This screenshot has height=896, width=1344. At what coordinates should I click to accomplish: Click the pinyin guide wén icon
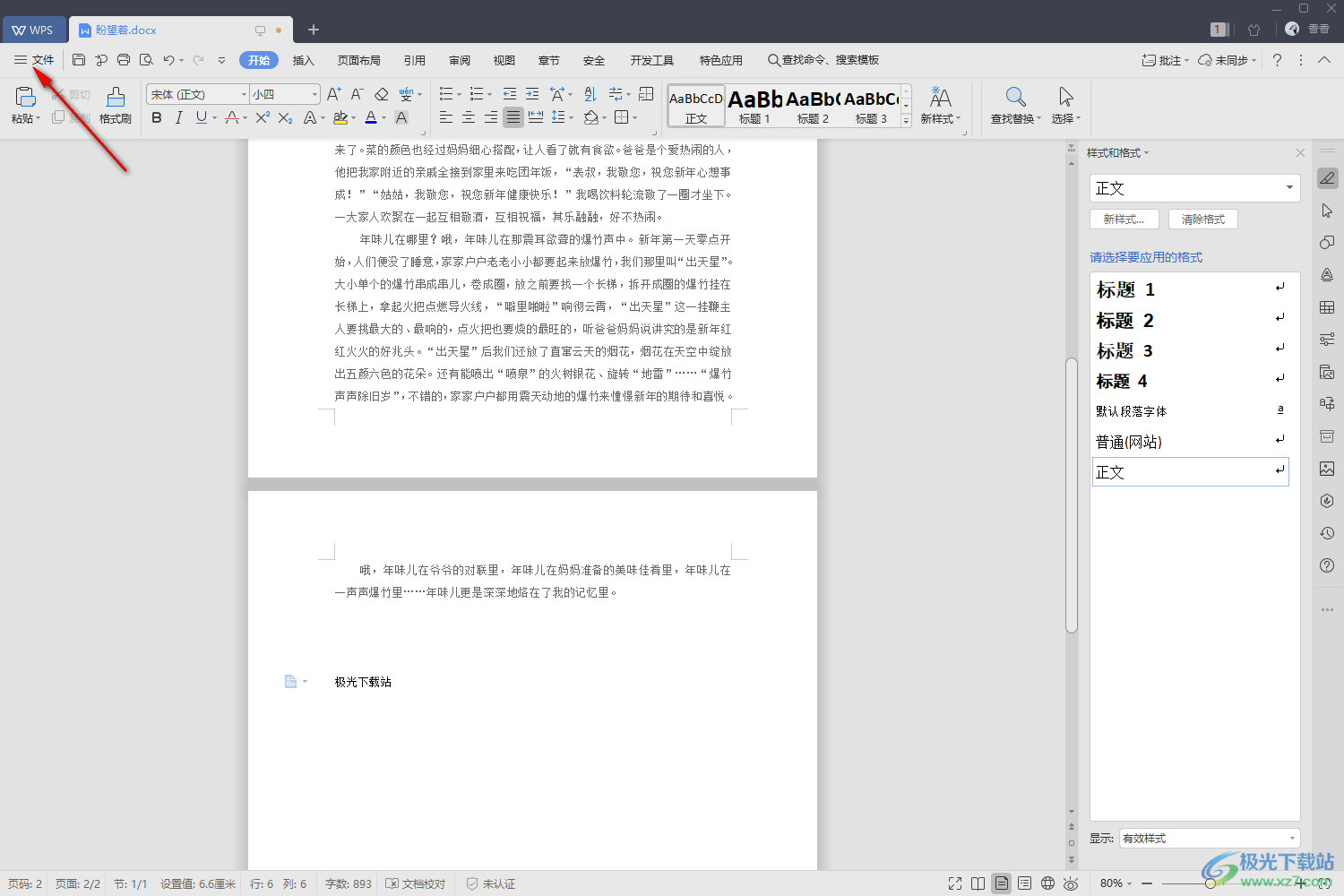coord(406,94)
